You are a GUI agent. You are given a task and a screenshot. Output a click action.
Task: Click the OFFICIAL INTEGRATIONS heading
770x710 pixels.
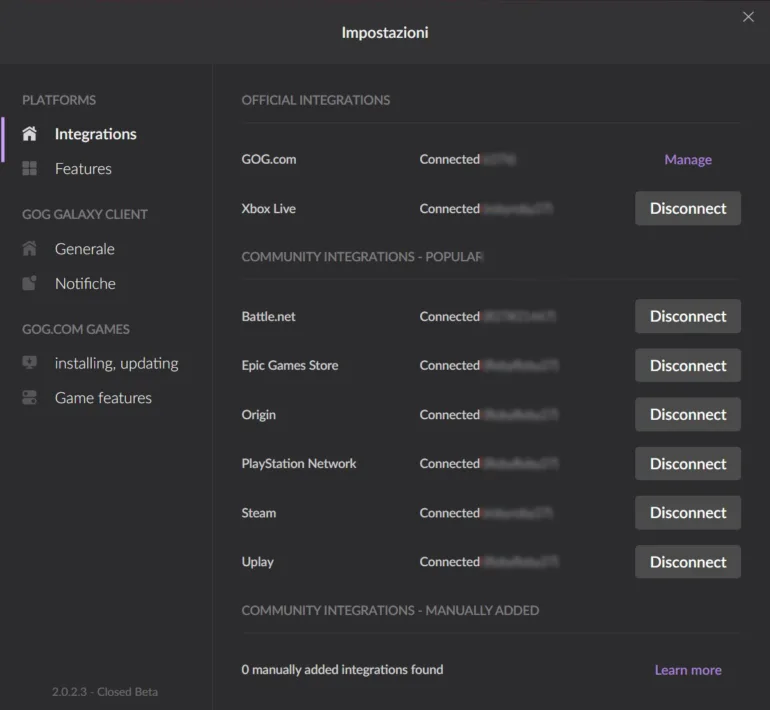click(x=316, y=100)
